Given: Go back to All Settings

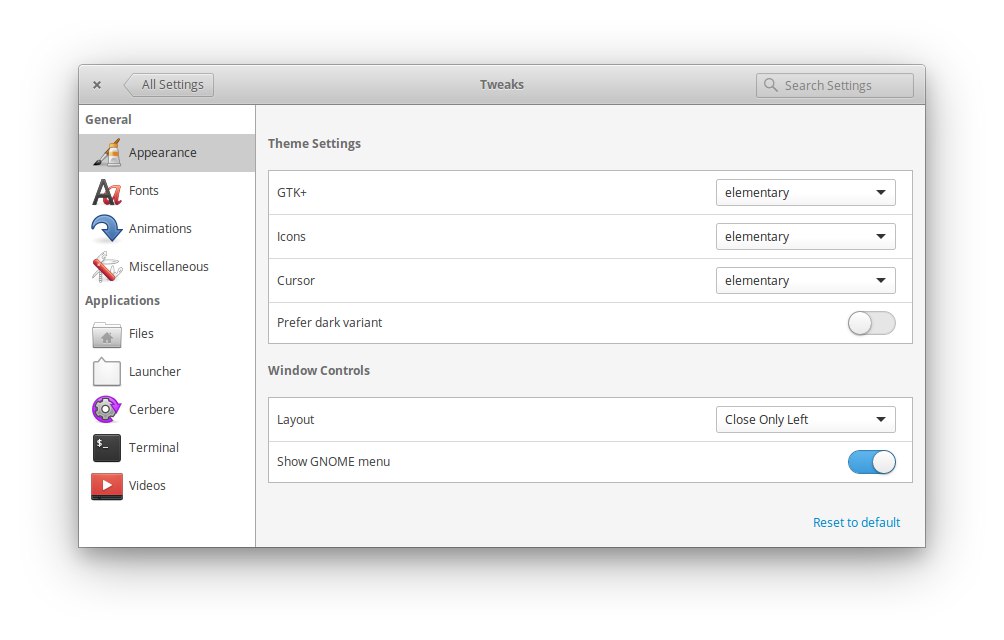Looking at the screenshot, I should 169,84.
